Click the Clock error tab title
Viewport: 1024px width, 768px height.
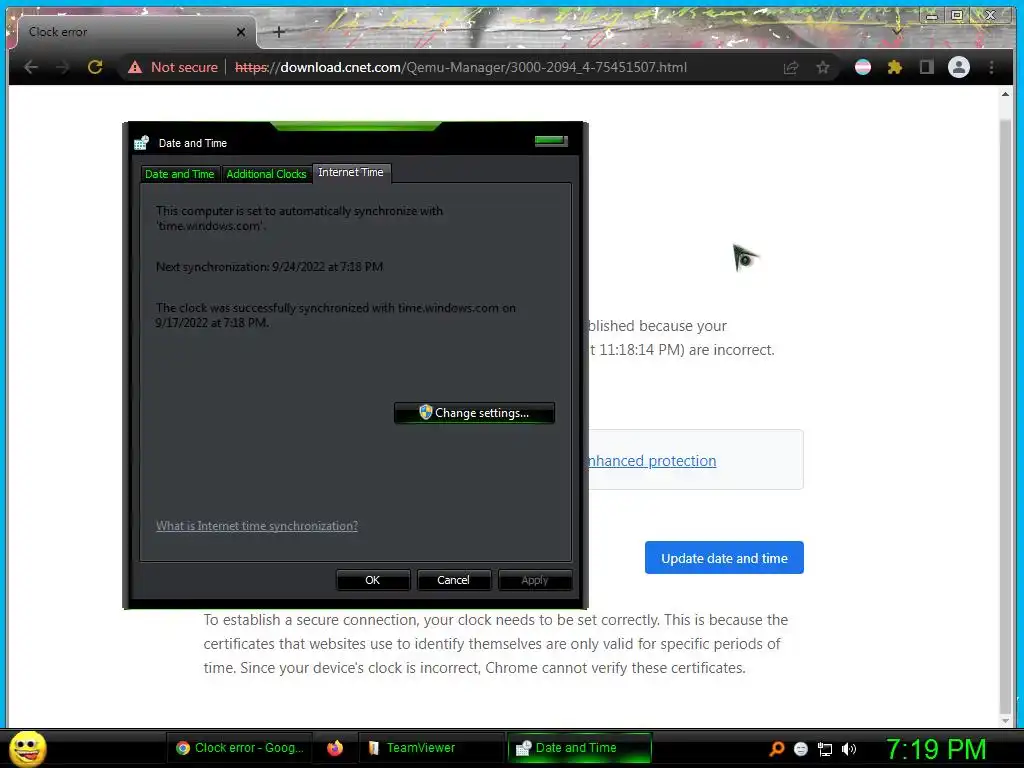[57, 32]
